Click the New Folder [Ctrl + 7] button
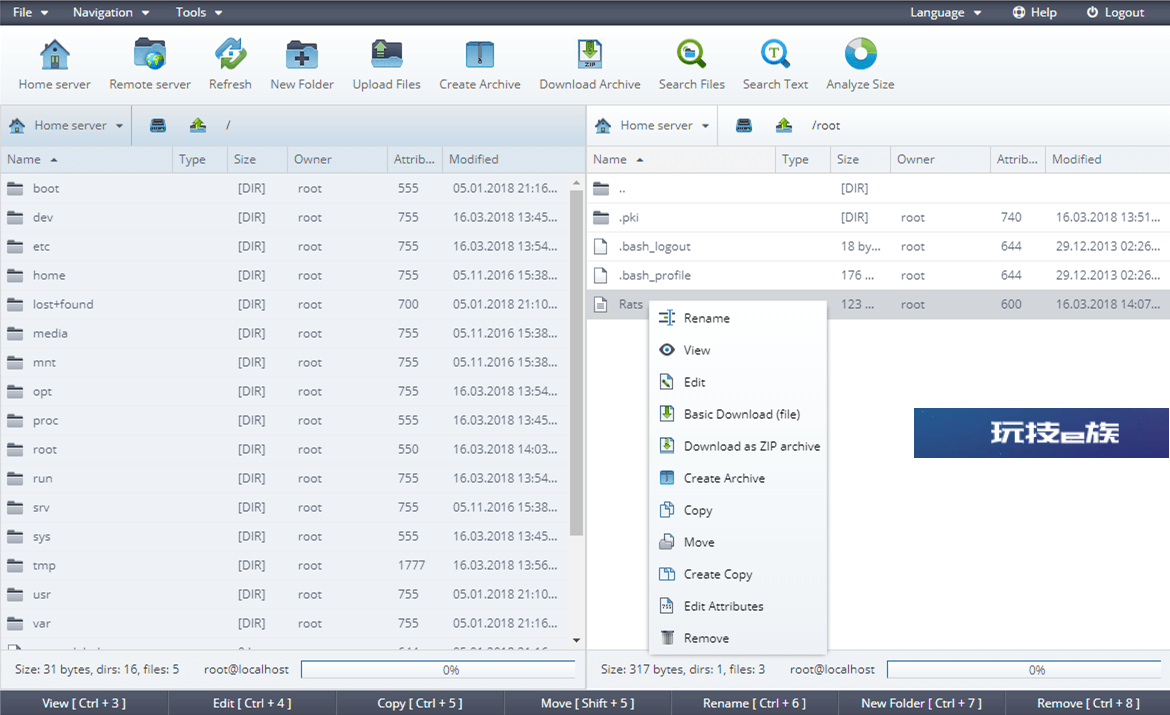Image resolution: width=1170 pixels, height=715 pixels. point(922,703)
